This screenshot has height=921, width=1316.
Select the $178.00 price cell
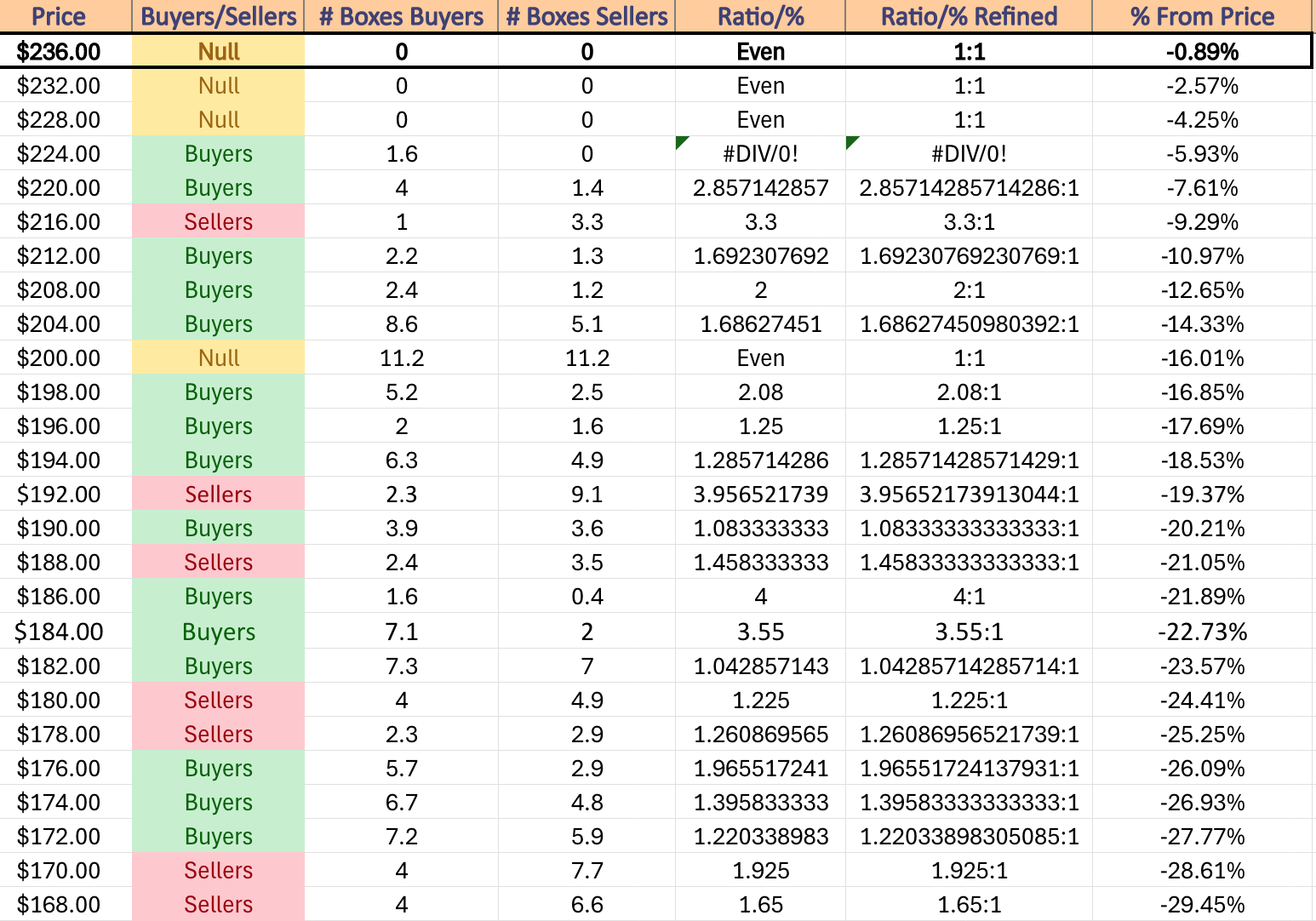pyautogui.click(x=66, y=734)
